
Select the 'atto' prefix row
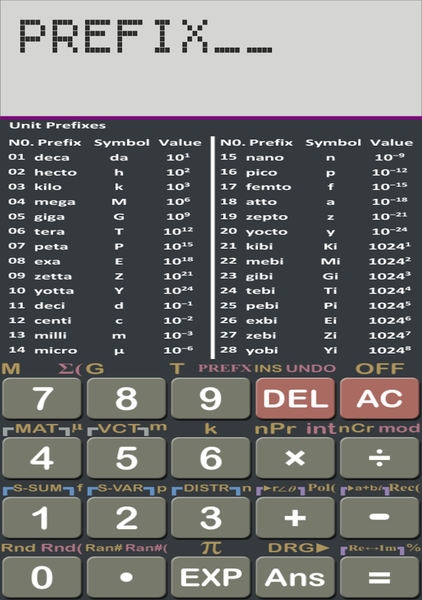pyautogui.click(x=314, y=202)
